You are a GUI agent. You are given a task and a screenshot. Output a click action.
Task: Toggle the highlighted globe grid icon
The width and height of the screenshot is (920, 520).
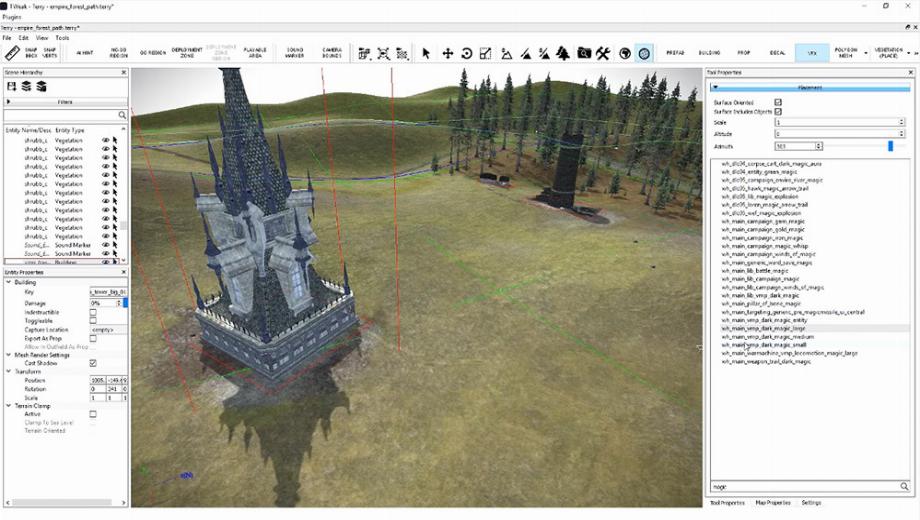(644, 53)
